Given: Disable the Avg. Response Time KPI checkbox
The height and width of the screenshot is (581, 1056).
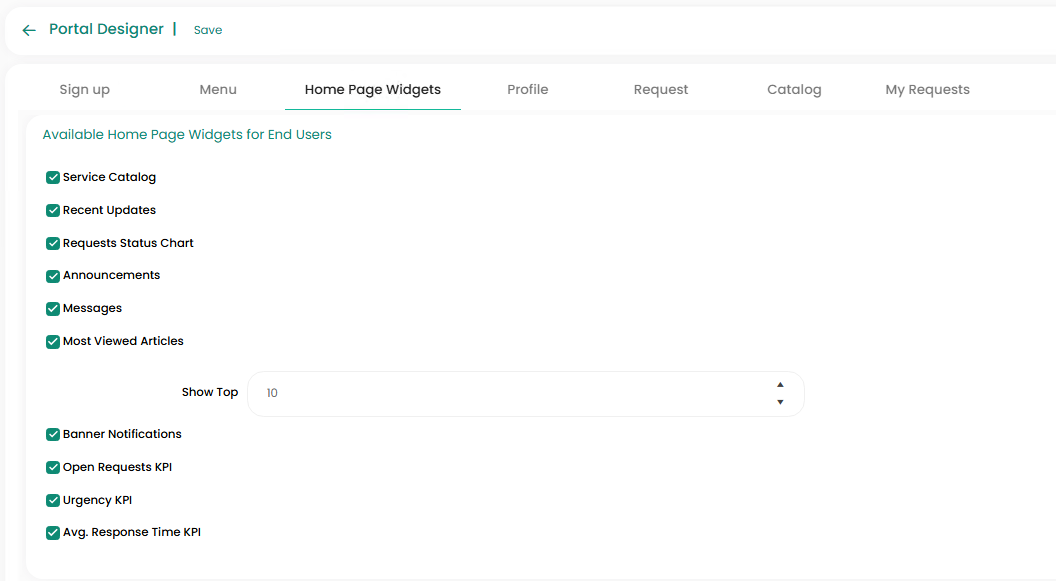Looking at the screenshot, I should click(x=53, y=533).
